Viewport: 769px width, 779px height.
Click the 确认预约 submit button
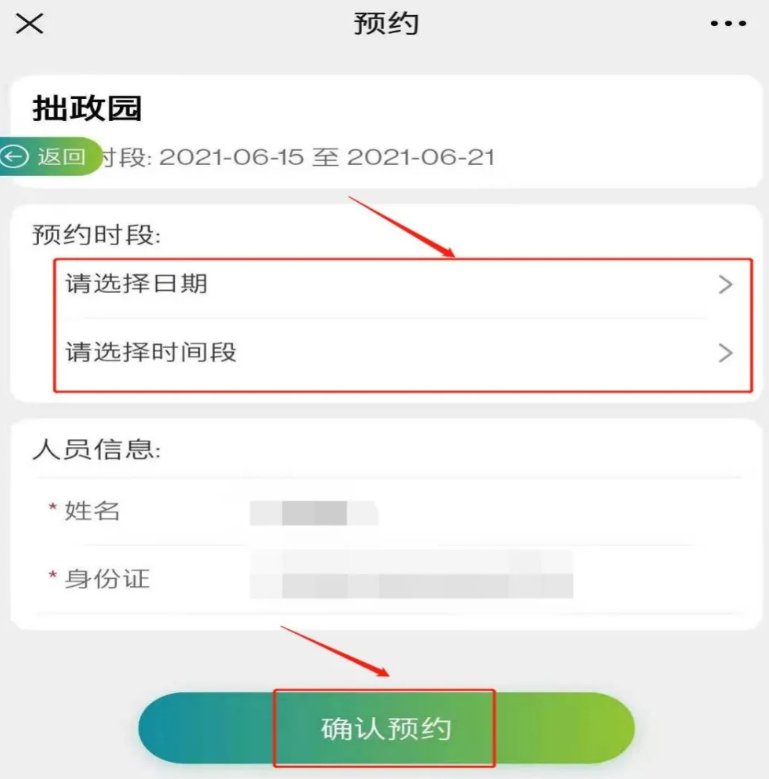tap(386, 728)
